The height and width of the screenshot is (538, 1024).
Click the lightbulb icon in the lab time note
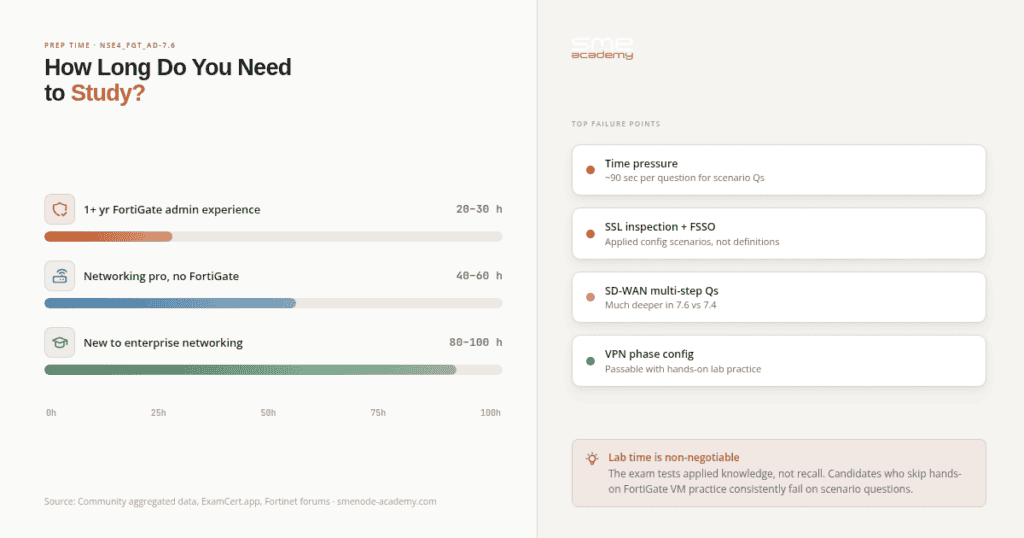592,458
